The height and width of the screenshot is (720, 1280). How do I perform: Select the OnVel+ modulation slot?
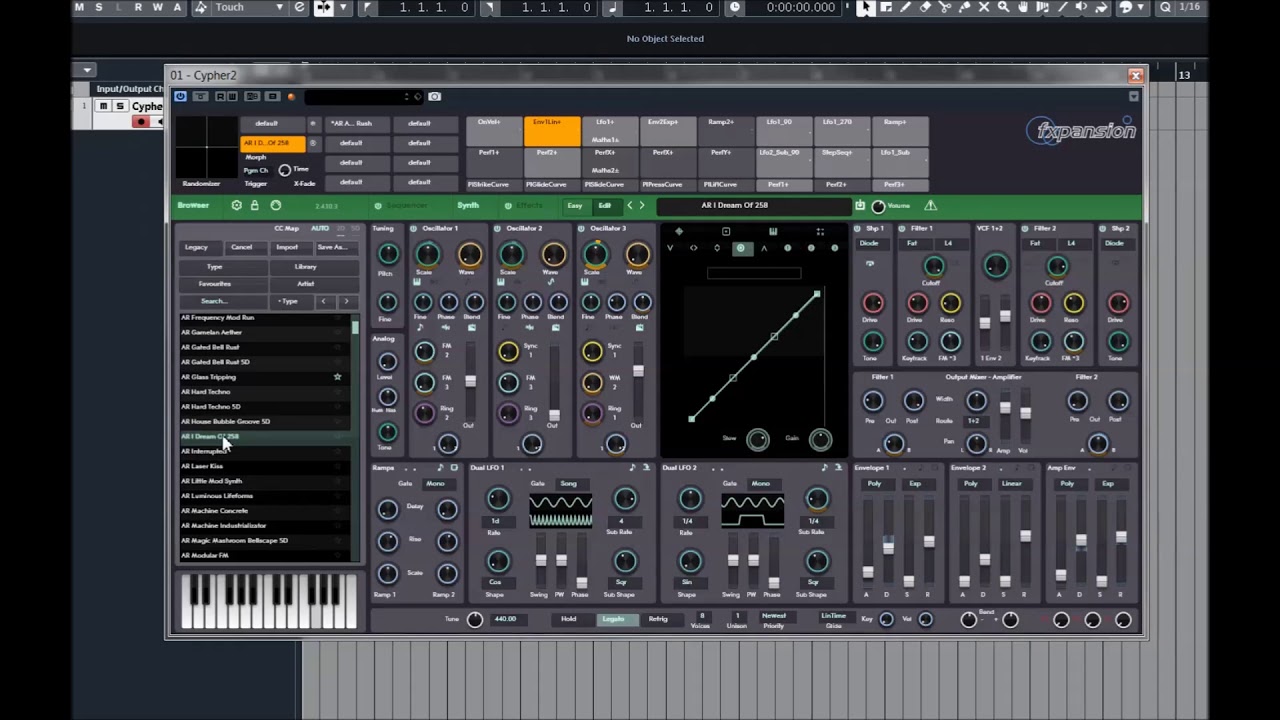pos(494,131)
